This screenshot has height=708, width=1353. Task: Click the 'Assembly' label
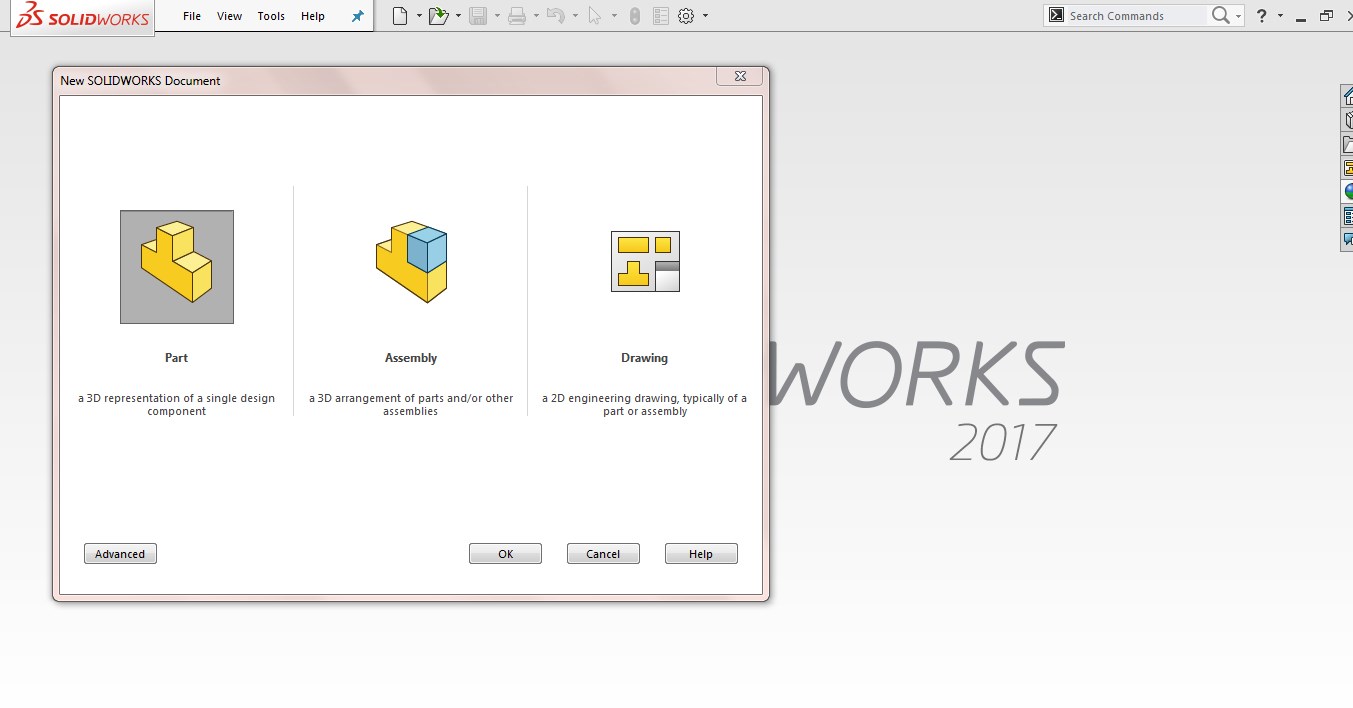pos(411,358)
